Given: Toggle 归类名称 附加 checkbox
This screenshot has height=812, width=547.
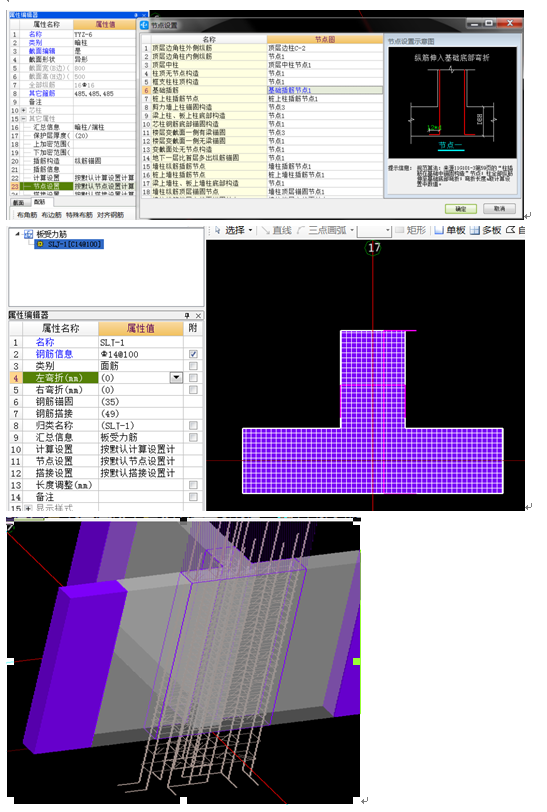Looking at the screenshot, I should point(193,425).
